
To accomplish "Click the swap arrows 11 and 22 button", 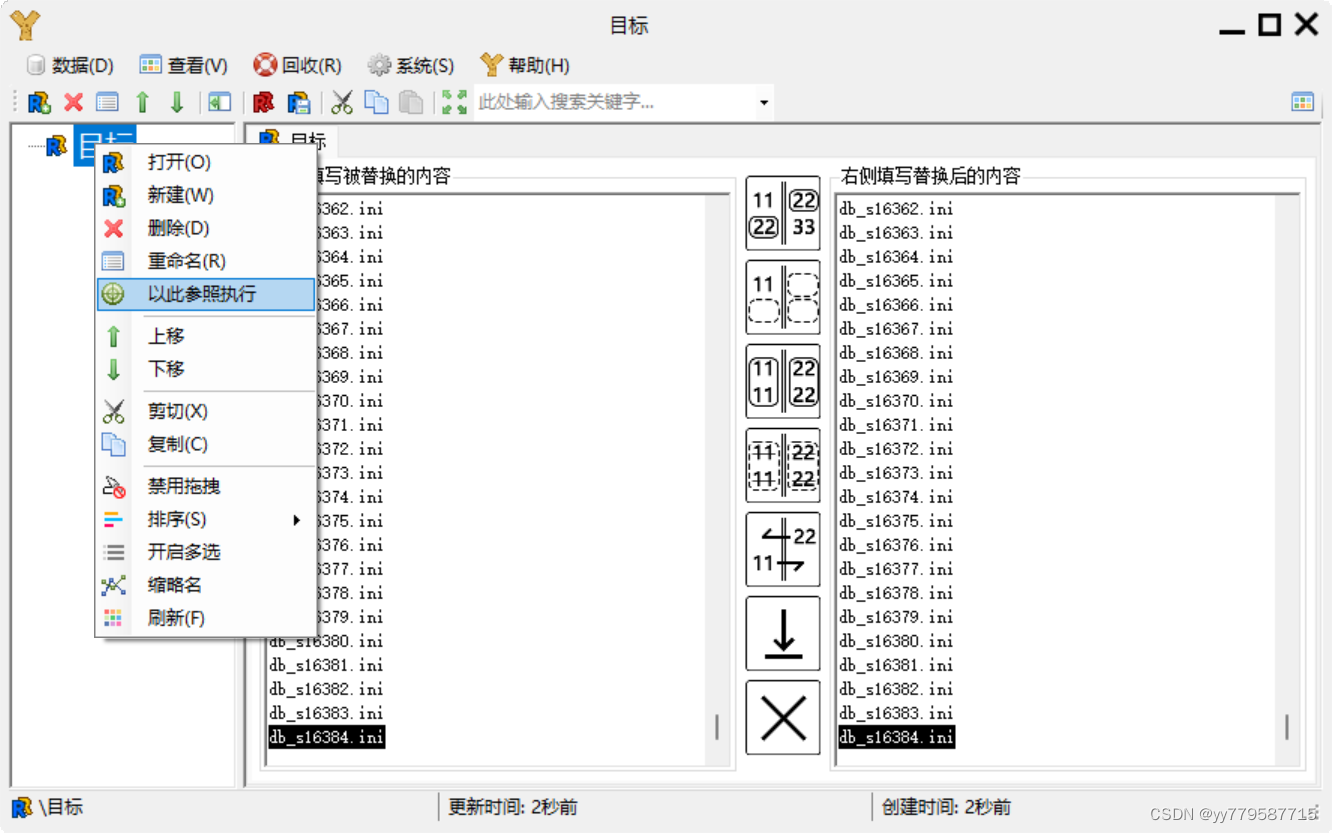I will click(783, 549).
